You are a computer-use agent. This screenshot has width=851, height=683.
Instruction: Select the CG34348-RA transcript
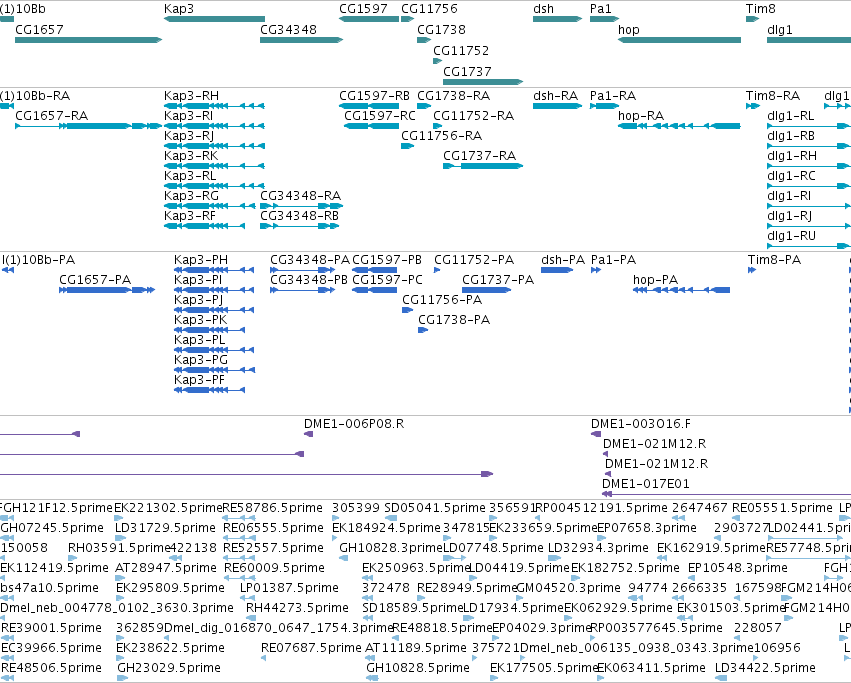(301, 206)
